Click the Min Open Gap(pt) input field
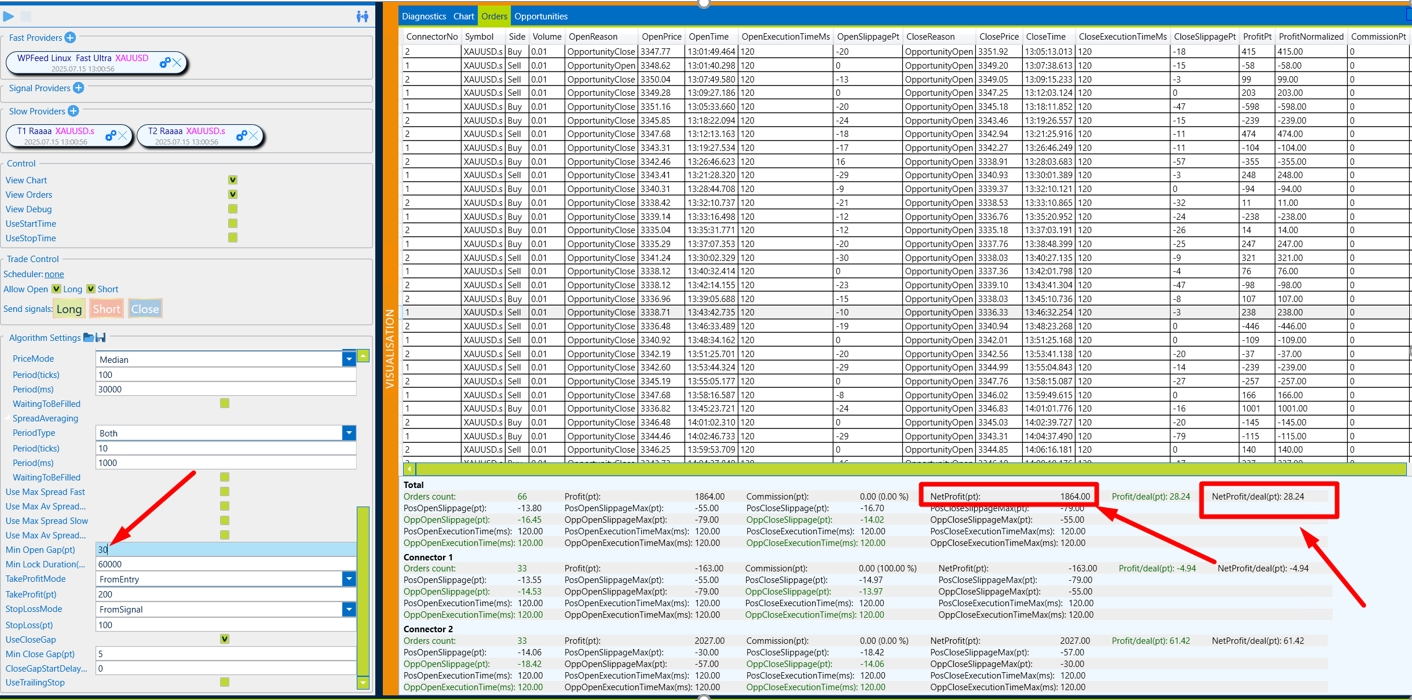The height and width of the screenshot is (700, 1412). [x=226, y=550]
